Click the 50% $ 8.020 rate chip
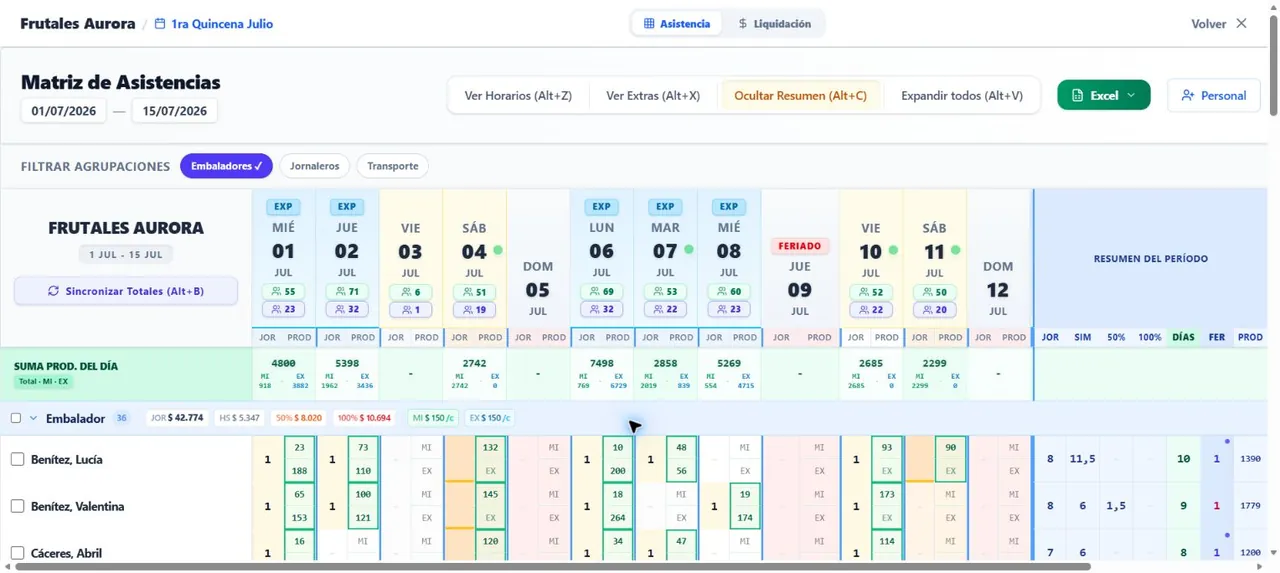The width and height of the screenshot is (1280, 573). click(298, 418)
